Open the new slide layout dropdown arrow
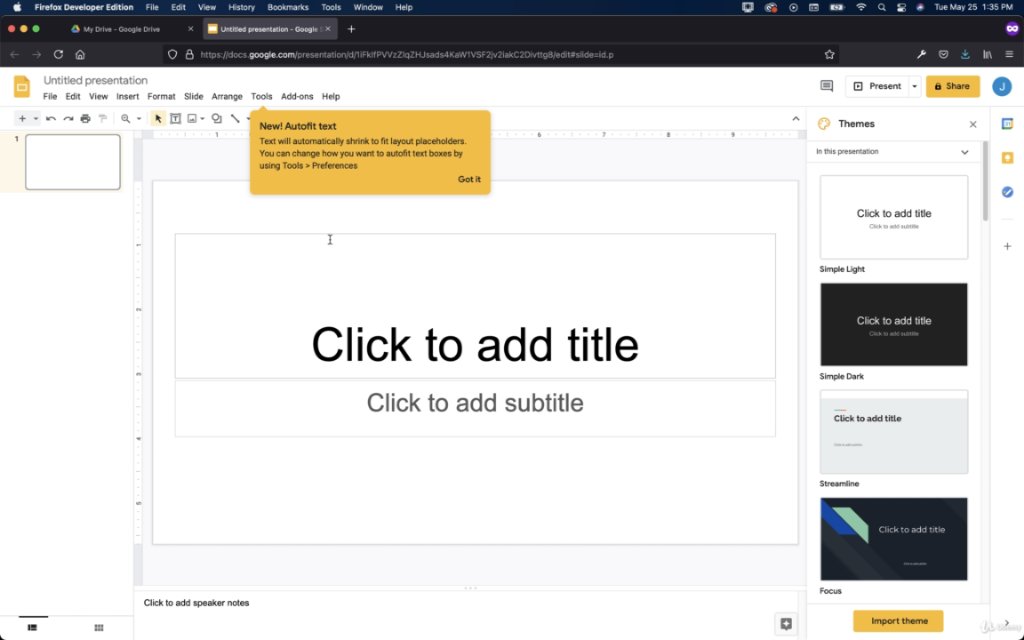The height and width of the screenshot is (640, 1024). coord(36,119)
